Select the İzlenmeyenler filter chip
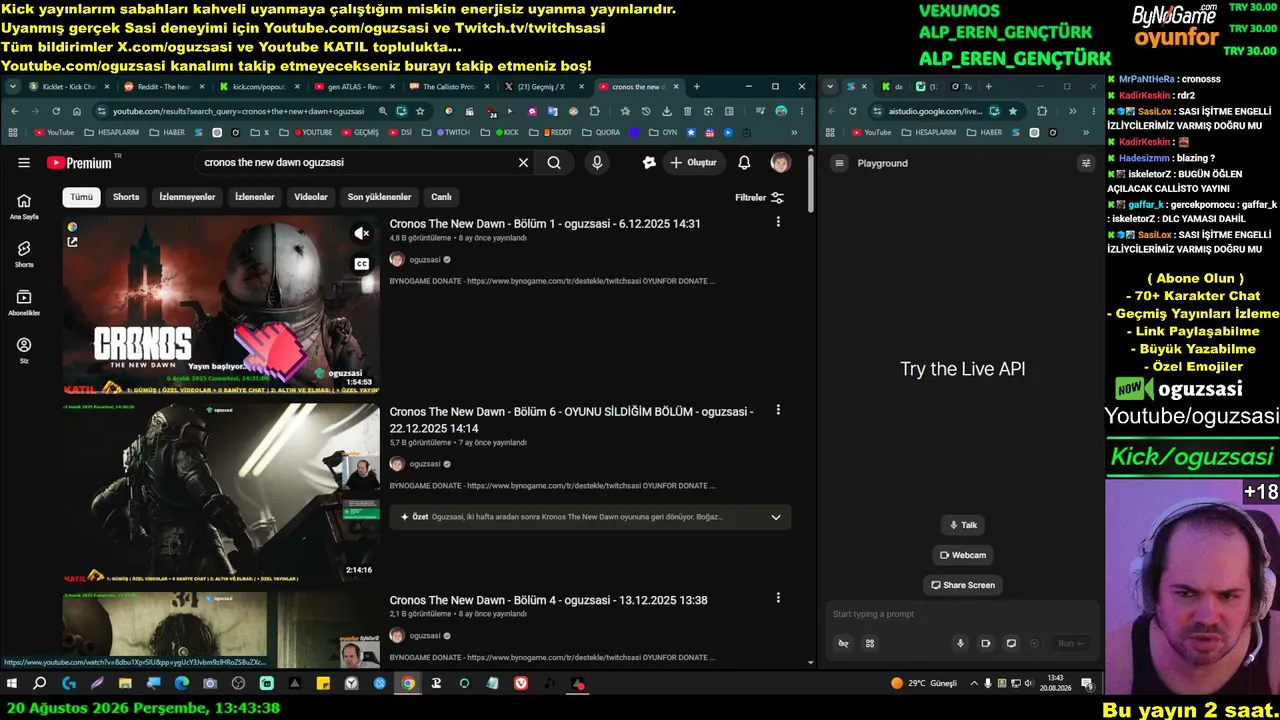The height and width of the screenshot is (720, 1280). tap(187, 197)
